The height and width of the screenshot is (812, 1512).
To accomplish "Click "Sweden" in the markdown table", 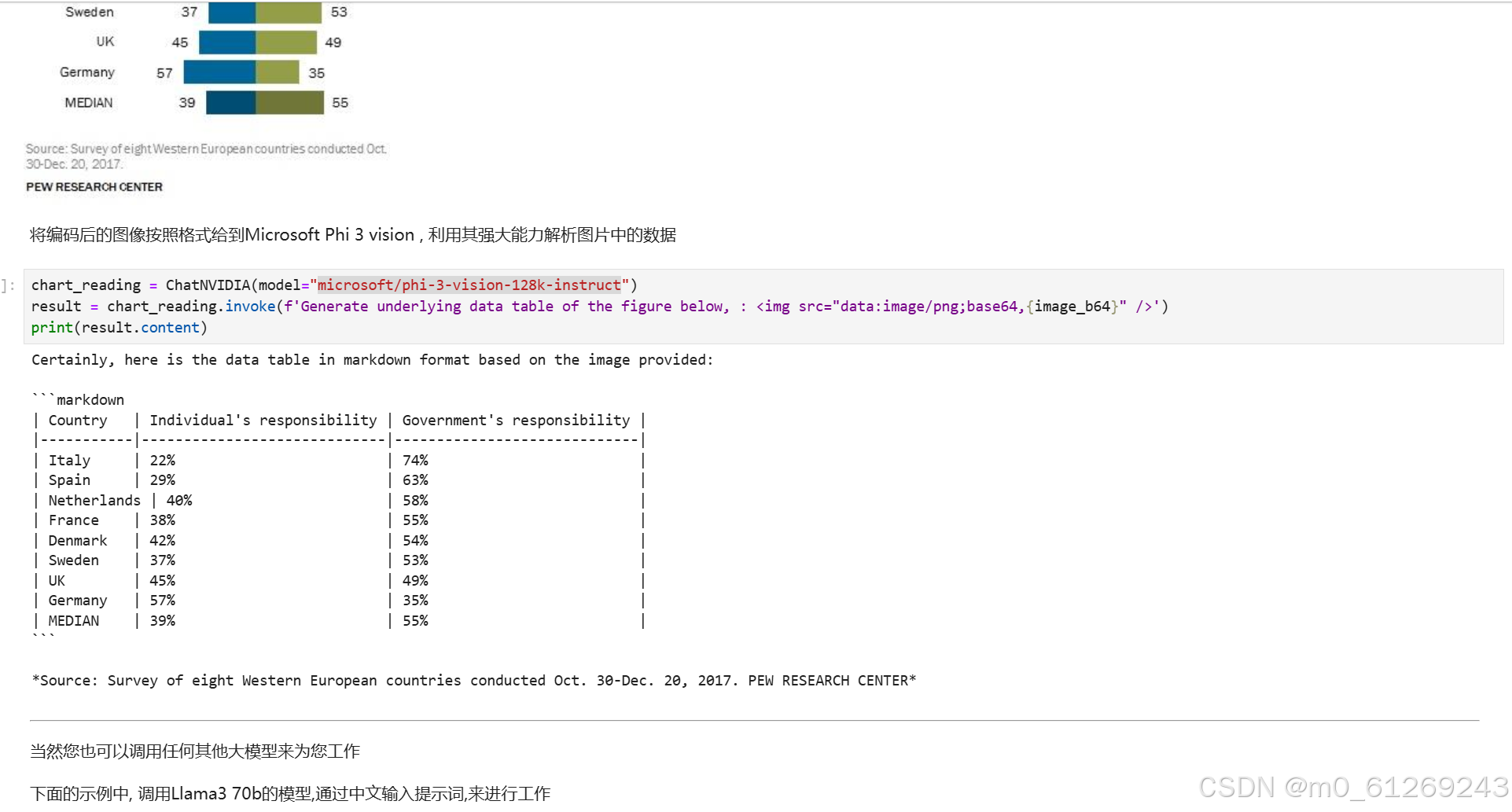I will pyautogui.click(x=74, y=560).
